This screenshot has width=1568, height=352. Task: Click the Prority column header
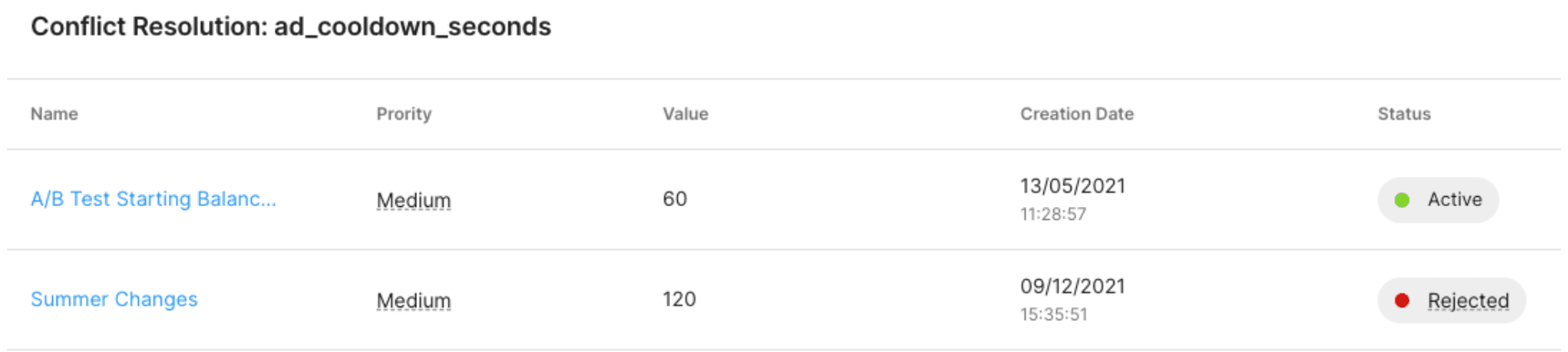(403, 114)
